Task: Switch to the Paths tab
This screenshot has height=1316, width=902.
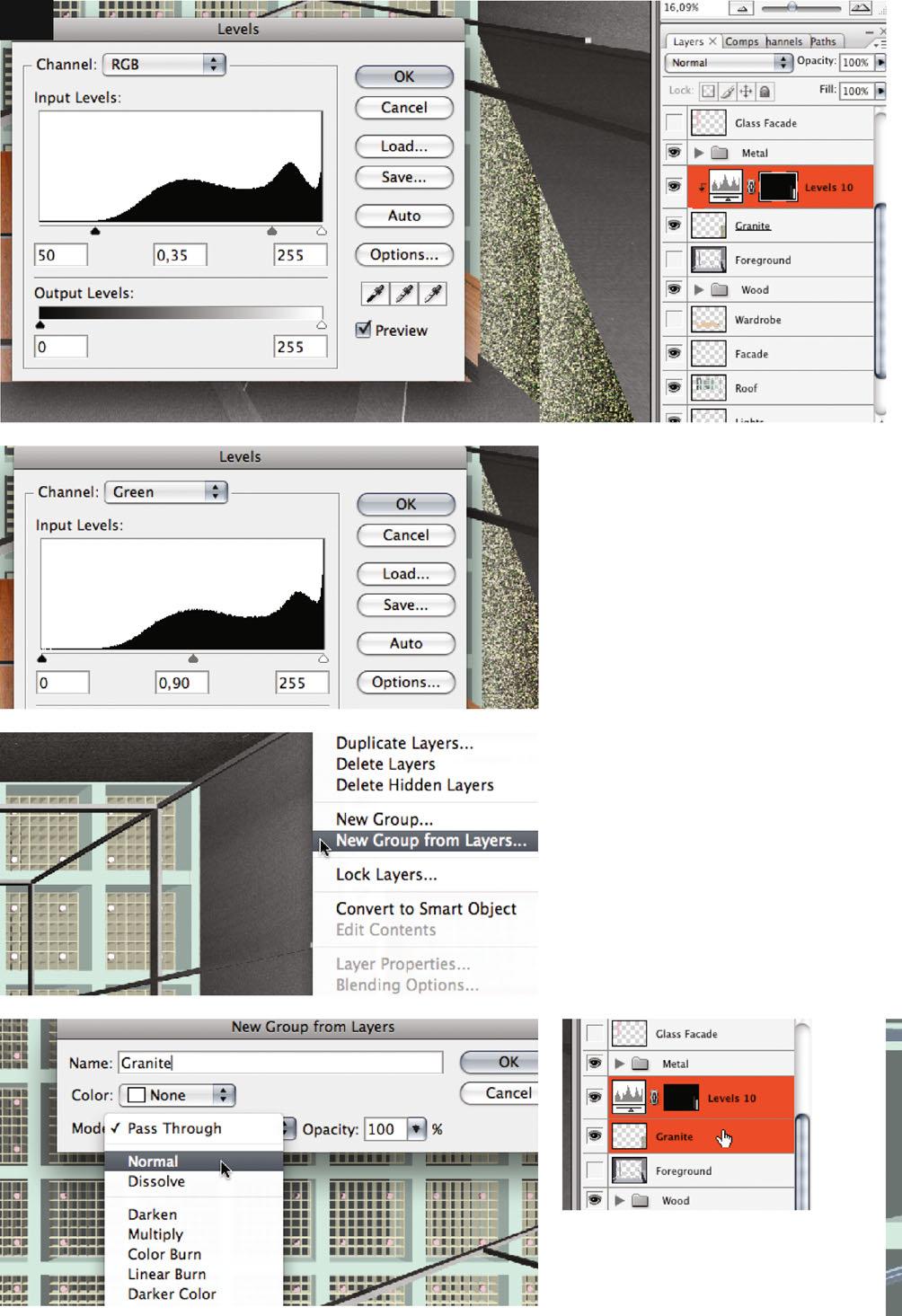Action: [823, 41]
